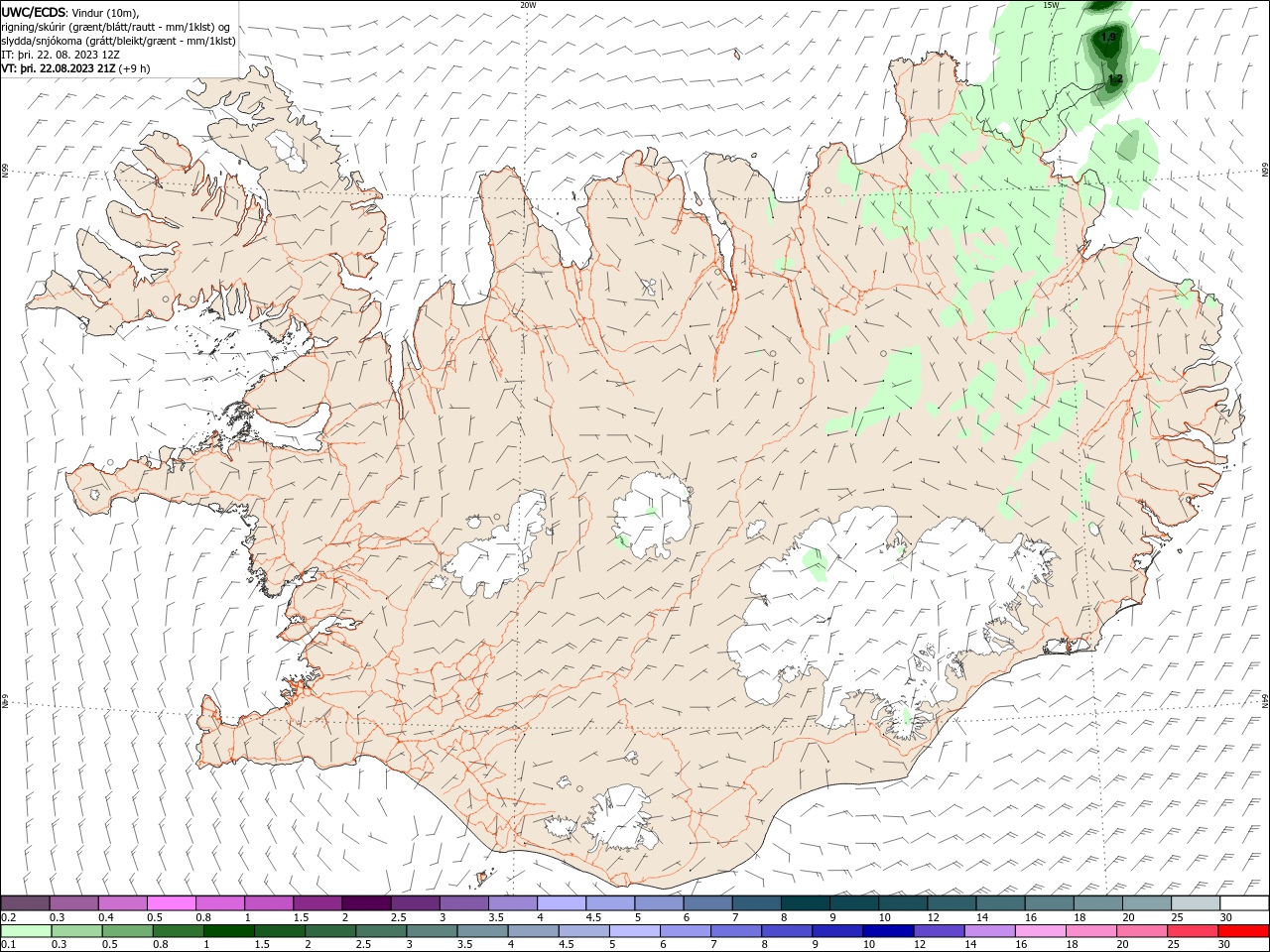Pick the light gray 25 snow scale swatch
The width and height of the screenshot is (1270, 952).
[1195, 902]
